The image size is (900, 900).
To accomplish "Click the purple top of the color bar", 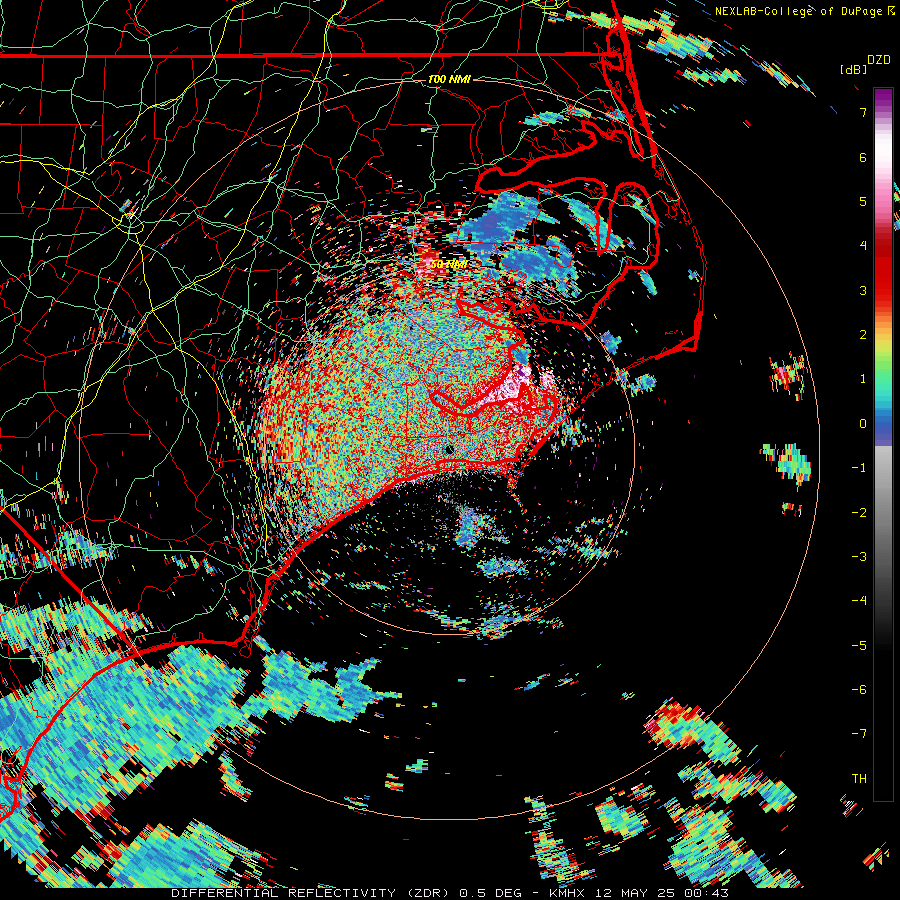I will tap(883, 99).
